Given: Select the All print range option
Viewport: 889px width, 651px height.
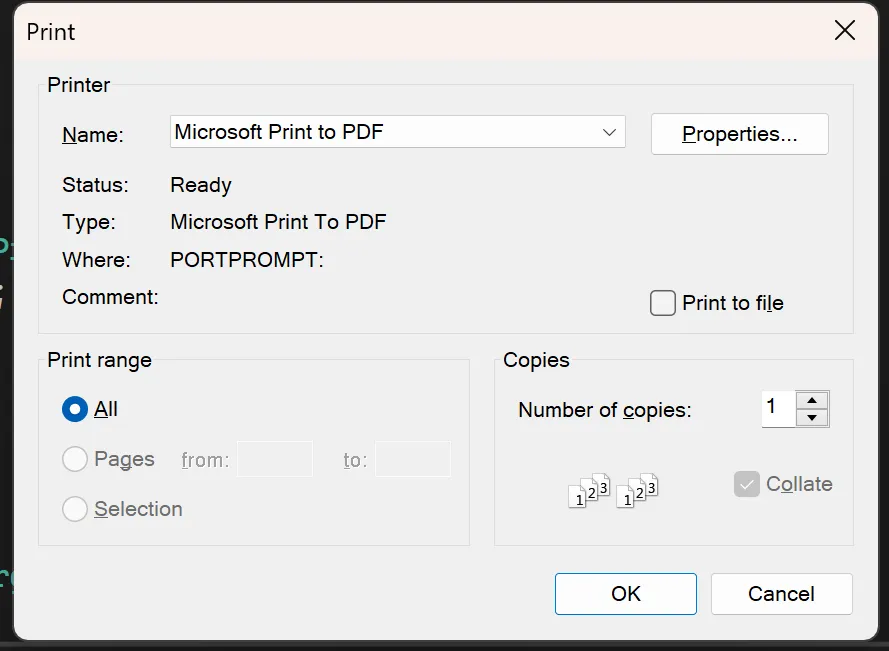Looking at the screenshot, I should point(75,409).
